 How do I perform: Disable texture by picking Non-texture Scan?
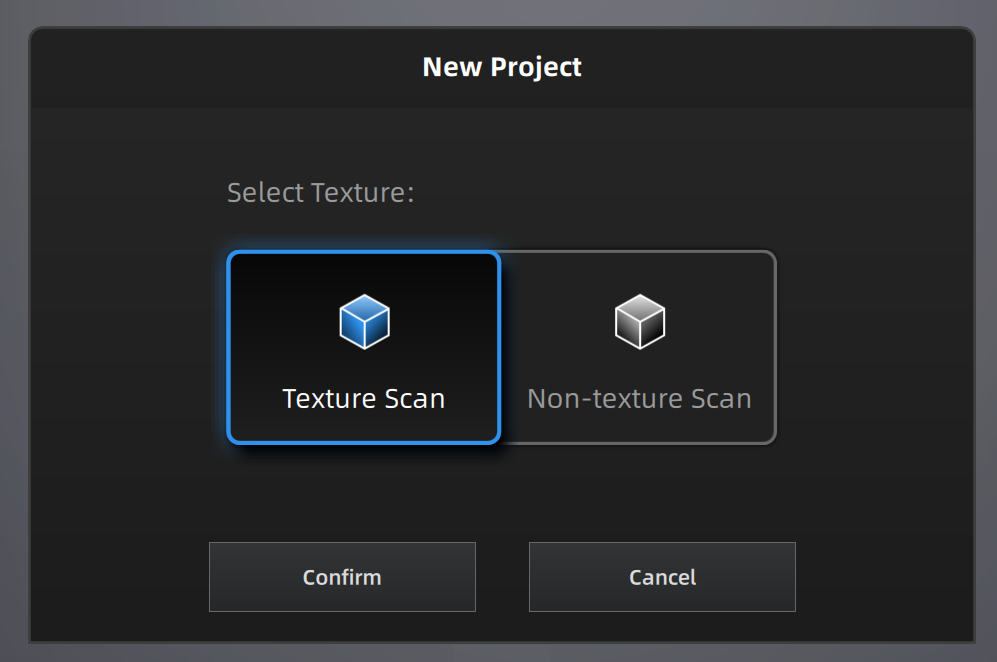639,347
